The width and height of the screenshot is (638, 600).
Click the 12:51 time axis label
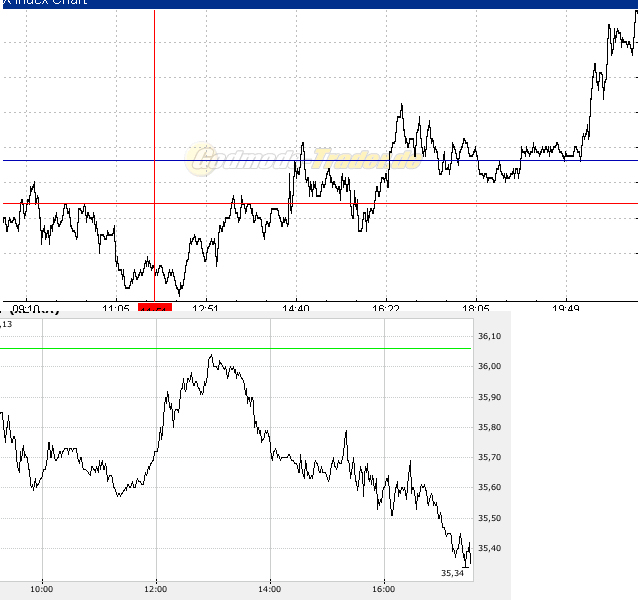click(x=205, y=308)
